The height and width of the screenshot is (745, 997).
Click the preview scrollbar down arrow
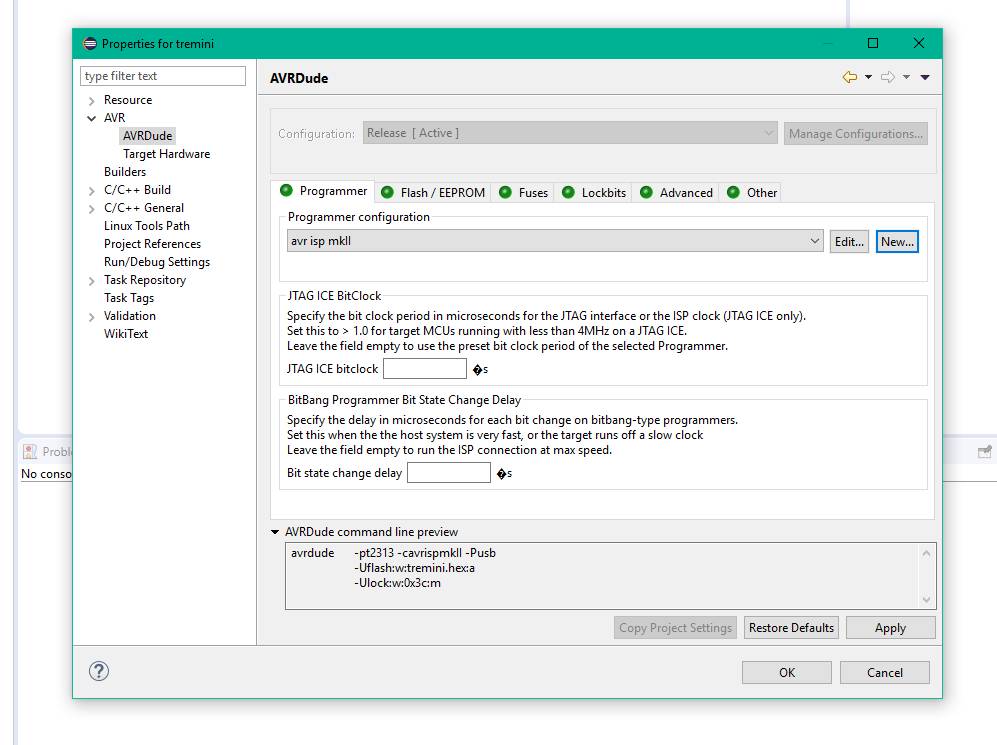(x=926, y=599)
